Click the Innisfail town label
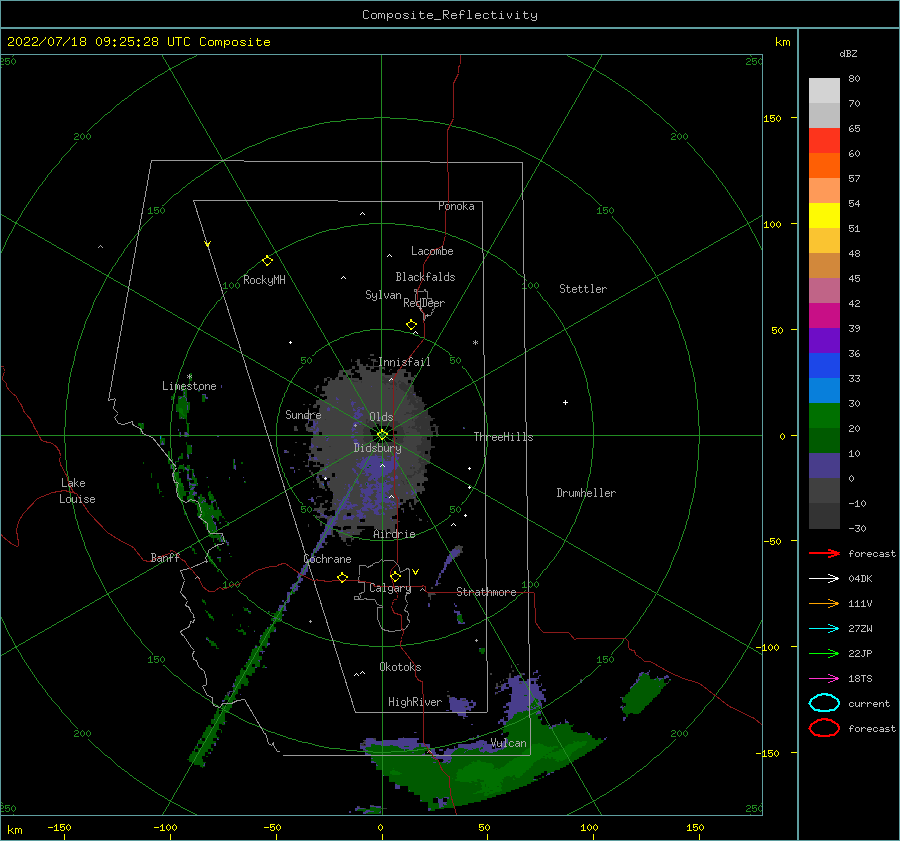Screen dimensions: 900x841 (x=404, y=362)
